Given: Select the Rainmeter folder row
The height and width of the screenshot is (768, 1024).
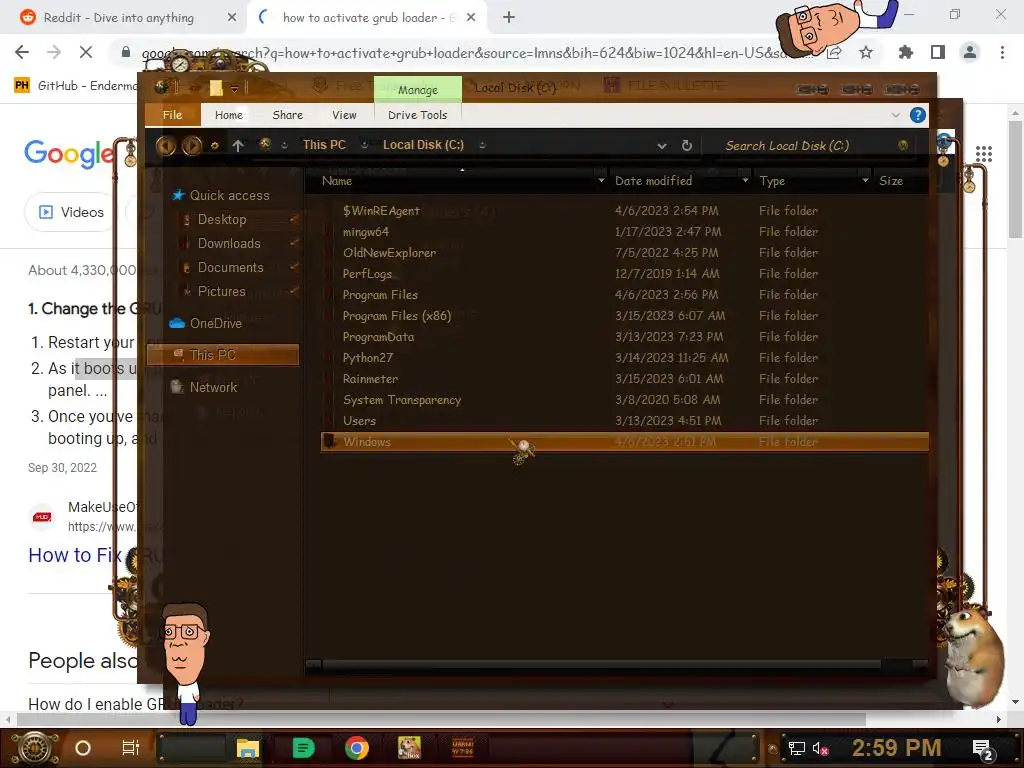Looking at the screenshot, I should pos(624,379).
